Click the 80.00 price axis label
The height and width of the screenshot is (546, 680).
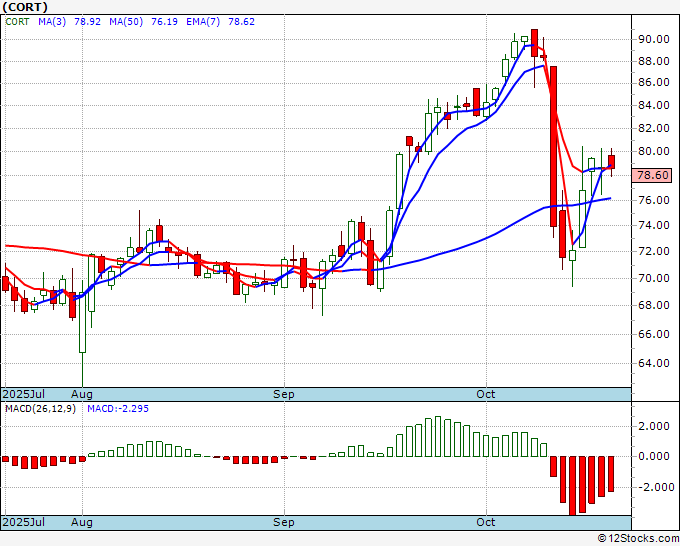[654, 151]
